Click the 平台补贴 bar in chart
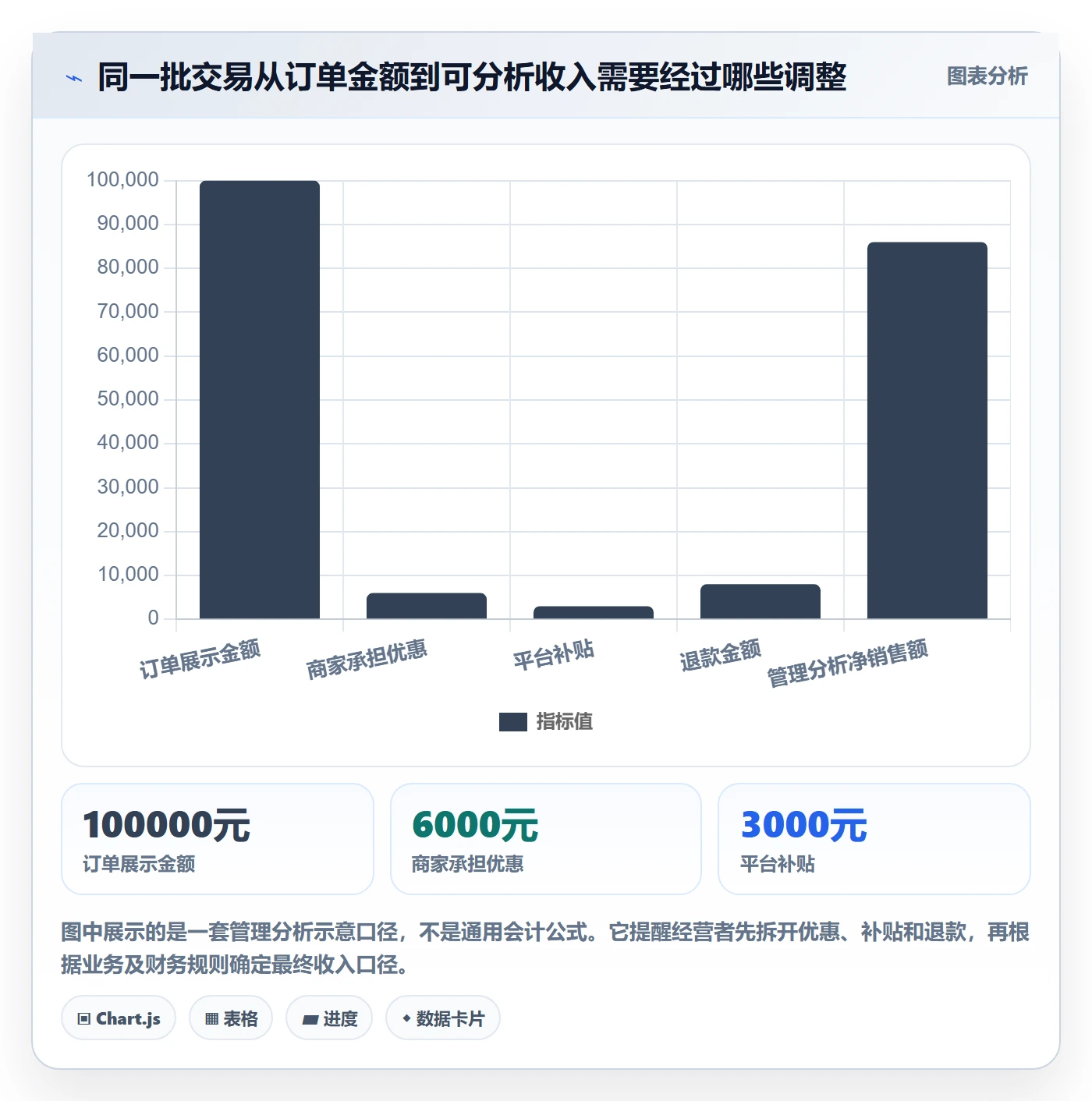Viewport: 1092px width, 1101px height. click(x=594, y=613)
